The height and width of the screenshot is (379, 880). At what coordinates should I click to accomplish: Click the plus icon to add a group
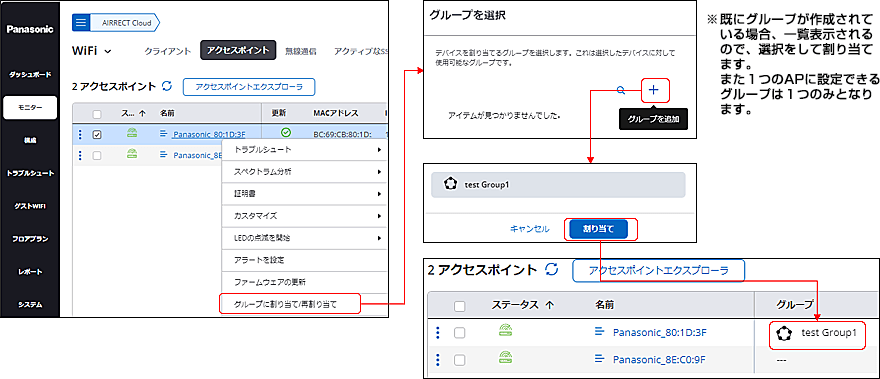coord(654,89)
